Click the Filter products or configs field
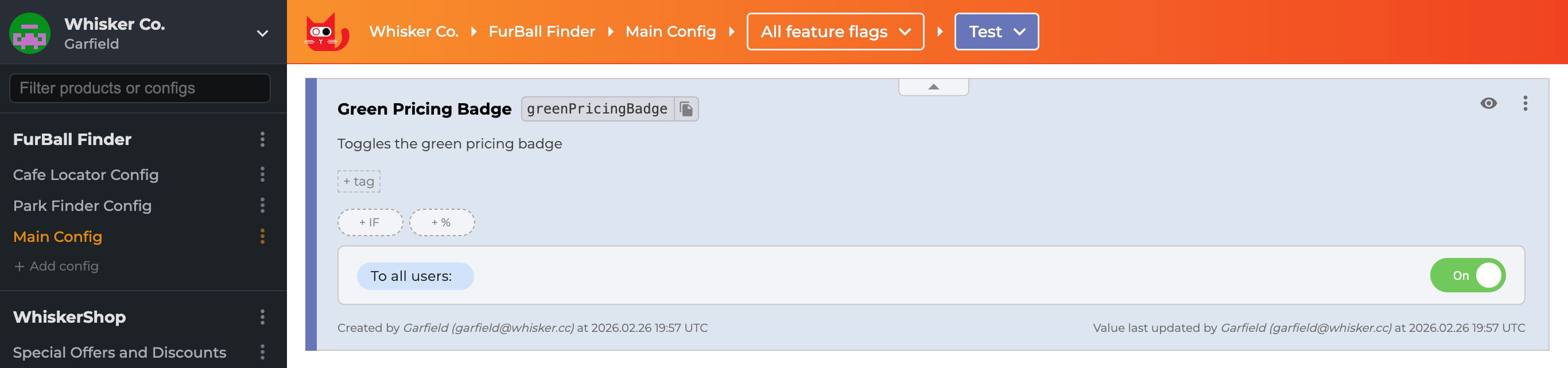The width and height of the screenshot is (1568, 368). 139,88
